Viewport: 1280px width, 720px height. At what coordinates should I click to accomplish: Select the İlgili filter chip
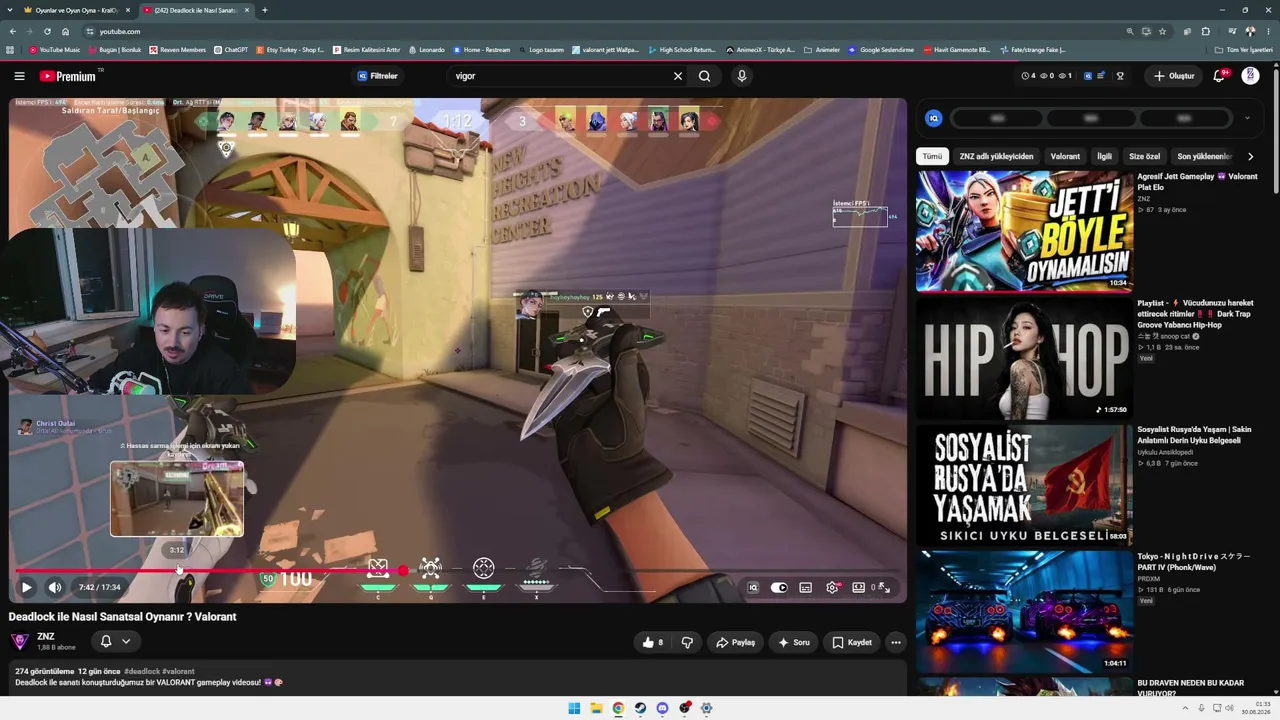tap(1104, 156)
